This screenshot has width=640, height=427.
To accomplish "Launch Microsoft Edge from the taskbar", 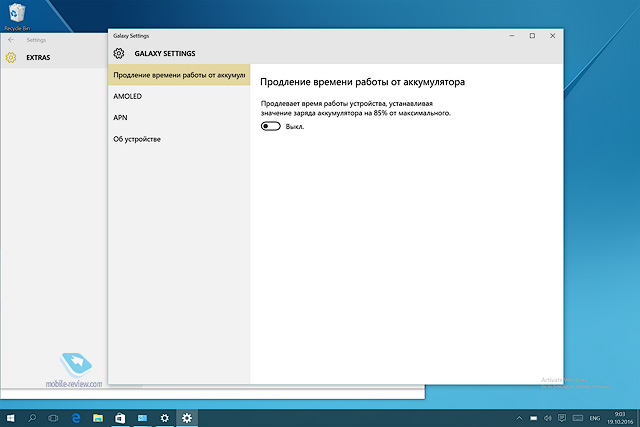I will 76,418.
